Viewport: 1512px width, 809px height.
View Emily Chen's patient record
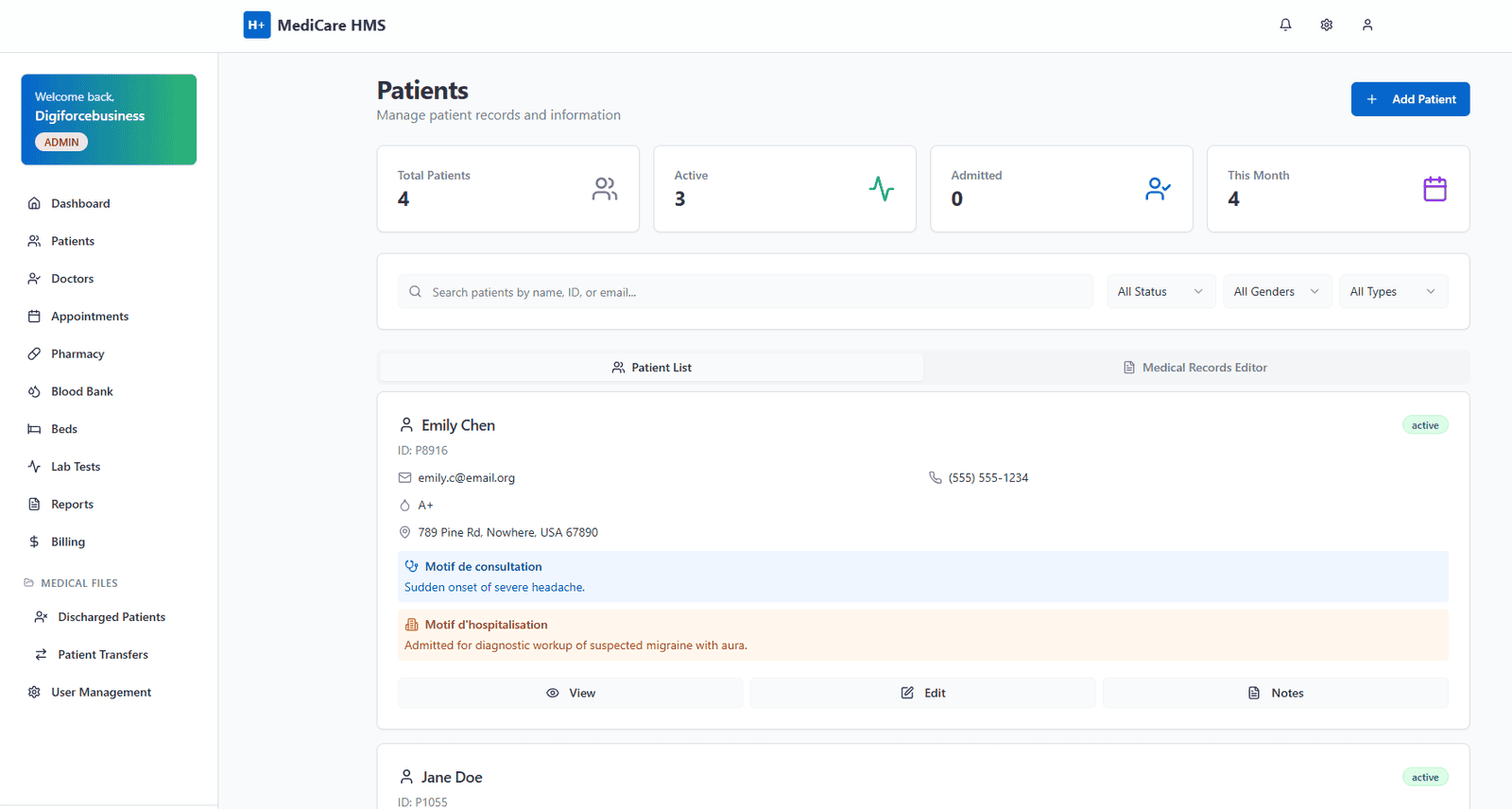click(571, 693)
